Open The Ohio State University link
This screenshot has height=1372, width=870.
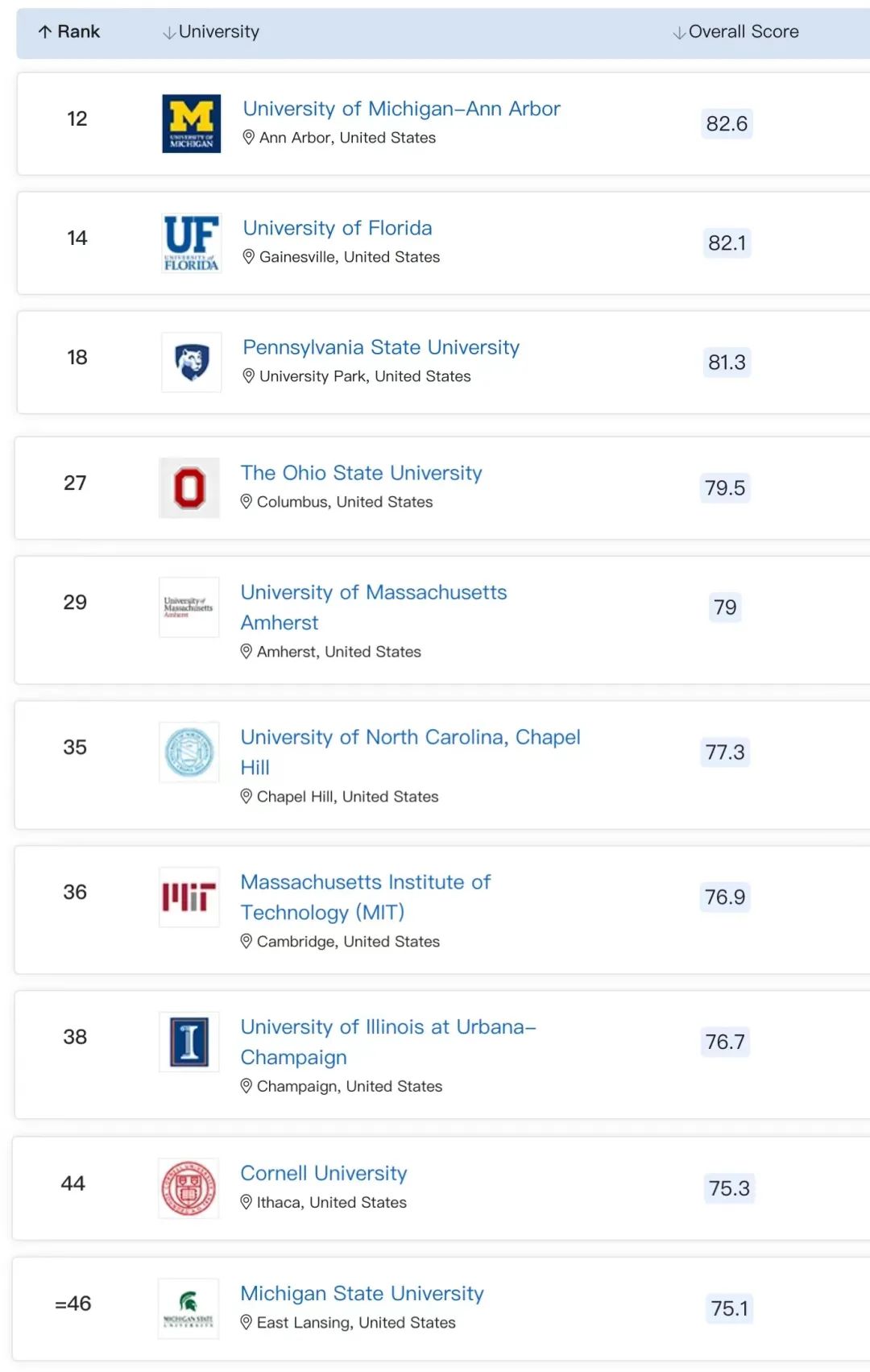pos(361,473)
